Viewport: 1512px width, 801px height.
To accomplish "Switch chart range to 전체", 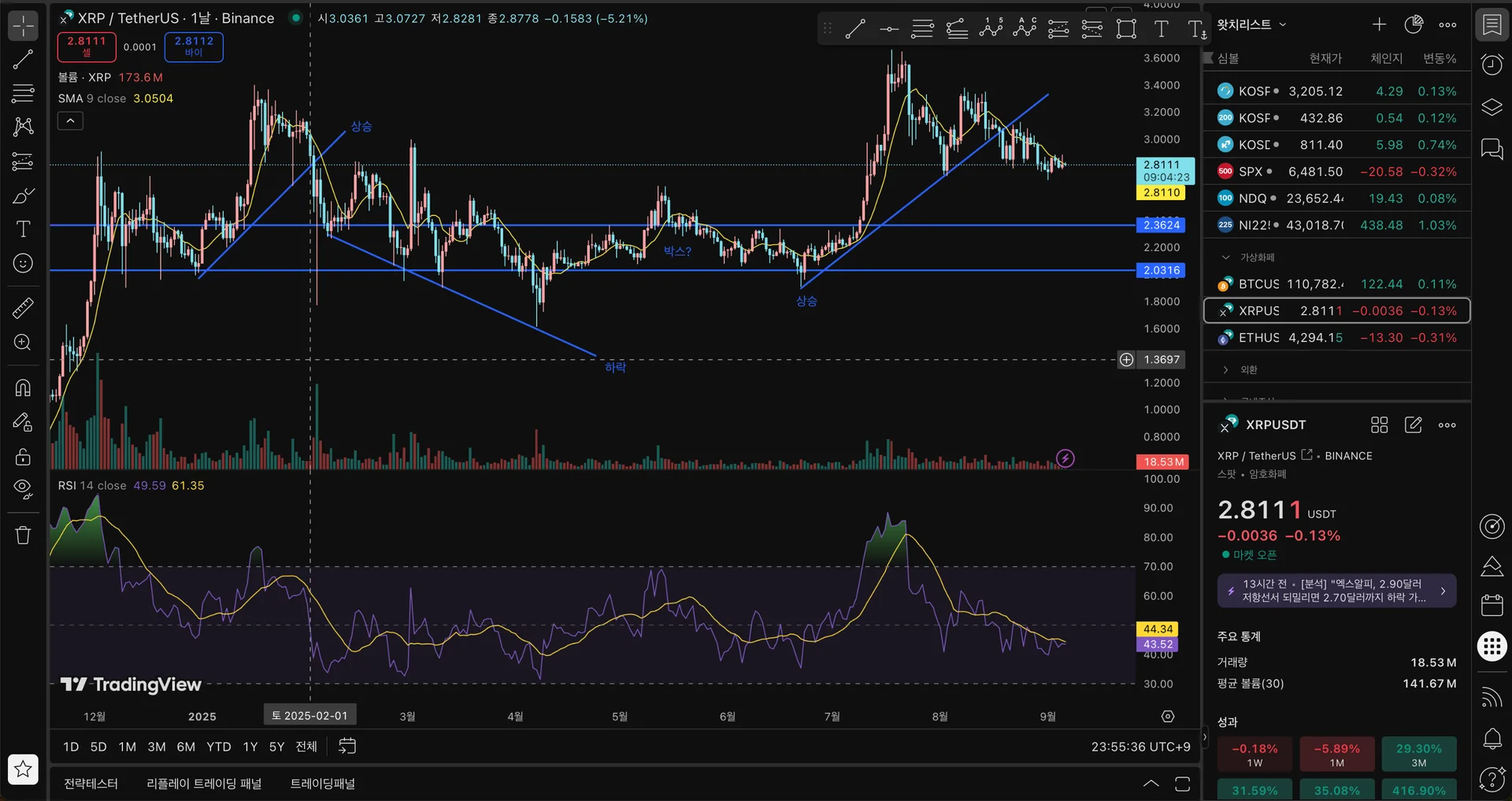I will (x=306, y=747).
